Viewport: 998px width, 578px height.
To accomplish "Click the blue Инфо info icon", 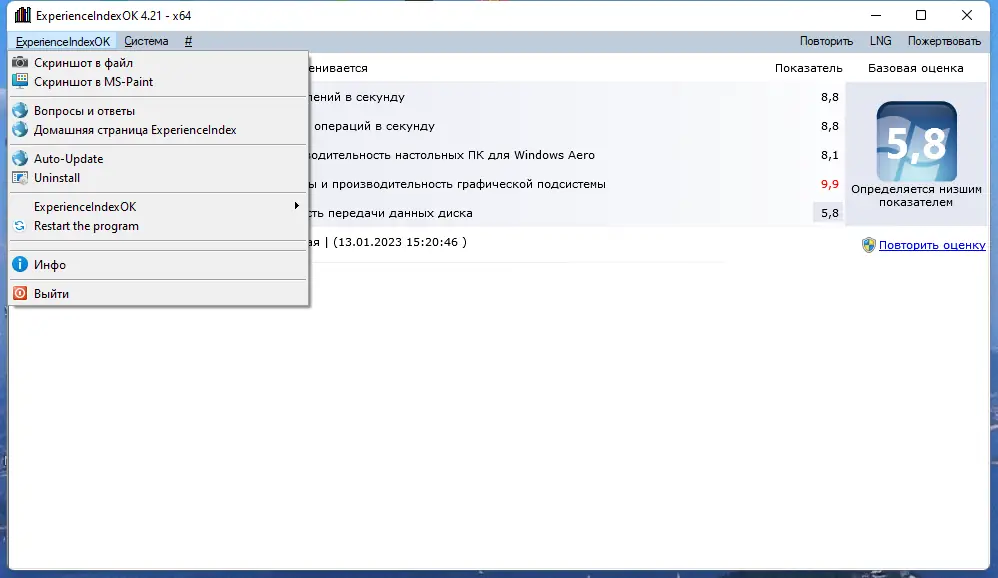I will (20, 264).
